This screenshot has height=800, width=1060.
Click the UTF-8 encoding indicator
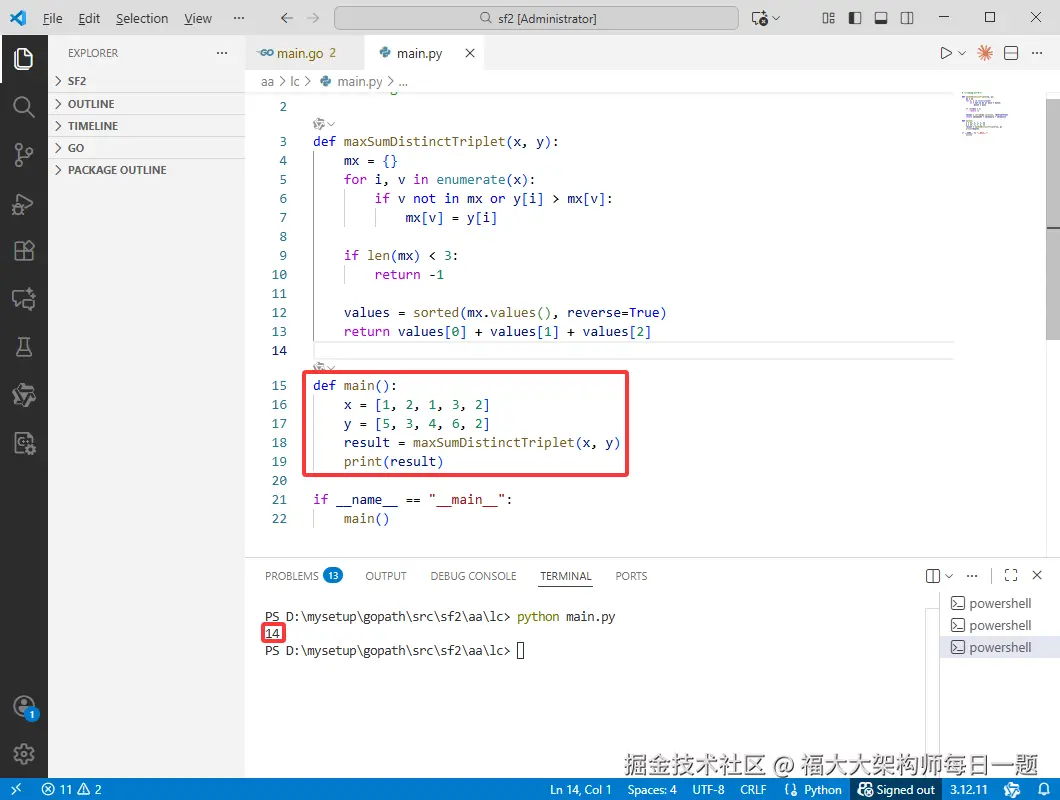(708, 789)
